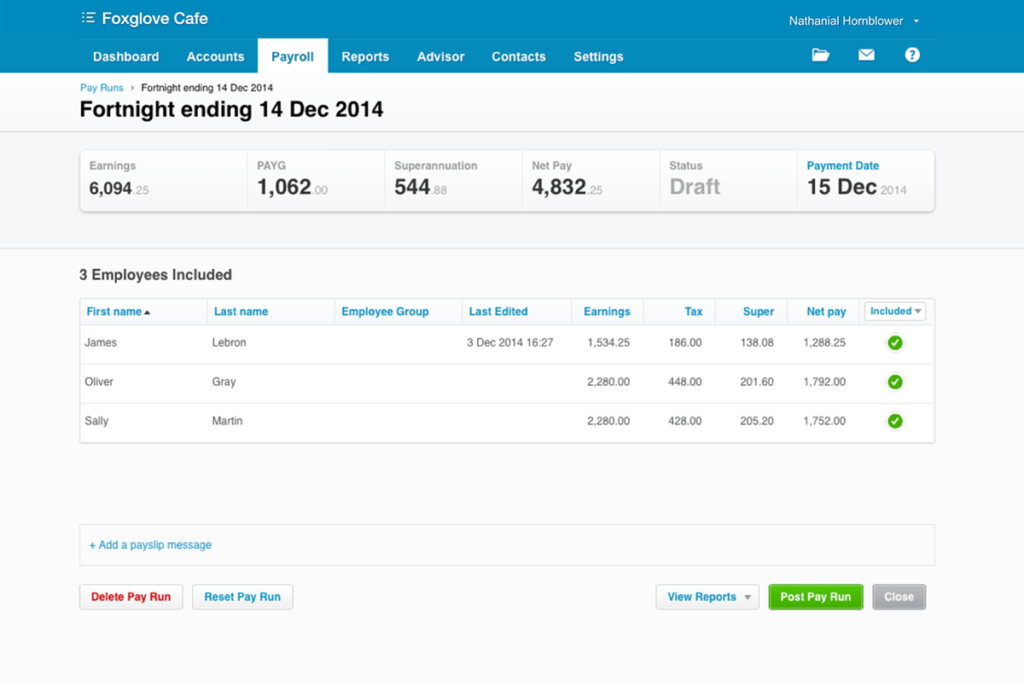The width and height of the screenshot is (1024, 683).
Task: Open the Included column filter dropdown
Action: click(x=894, y=311)
